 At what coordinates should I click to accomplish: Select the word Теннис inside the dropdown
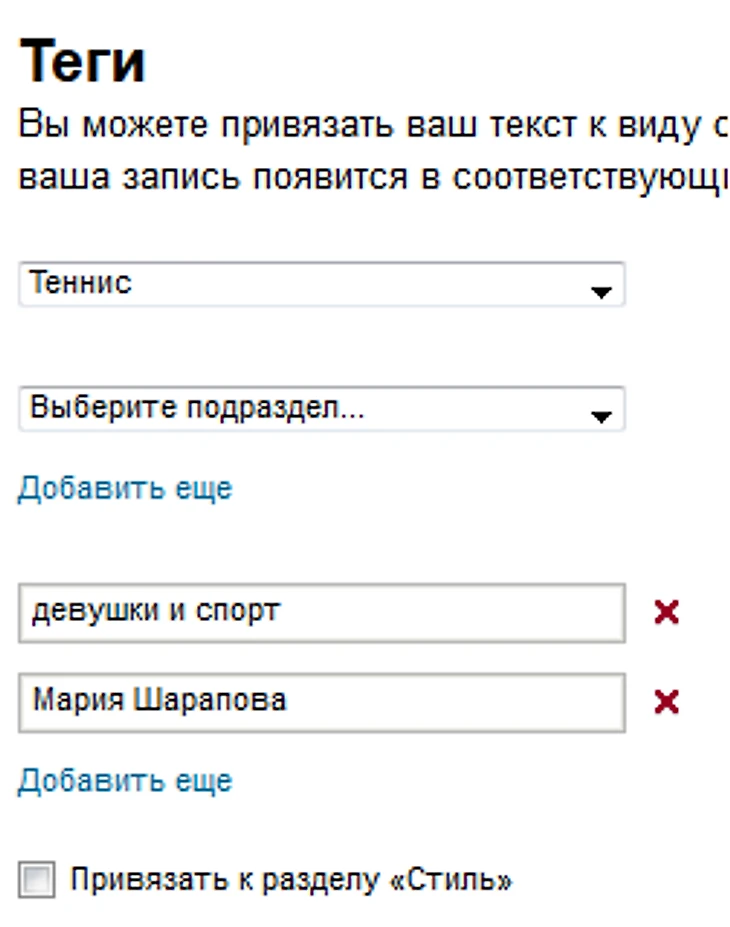(x=80, y=282)
